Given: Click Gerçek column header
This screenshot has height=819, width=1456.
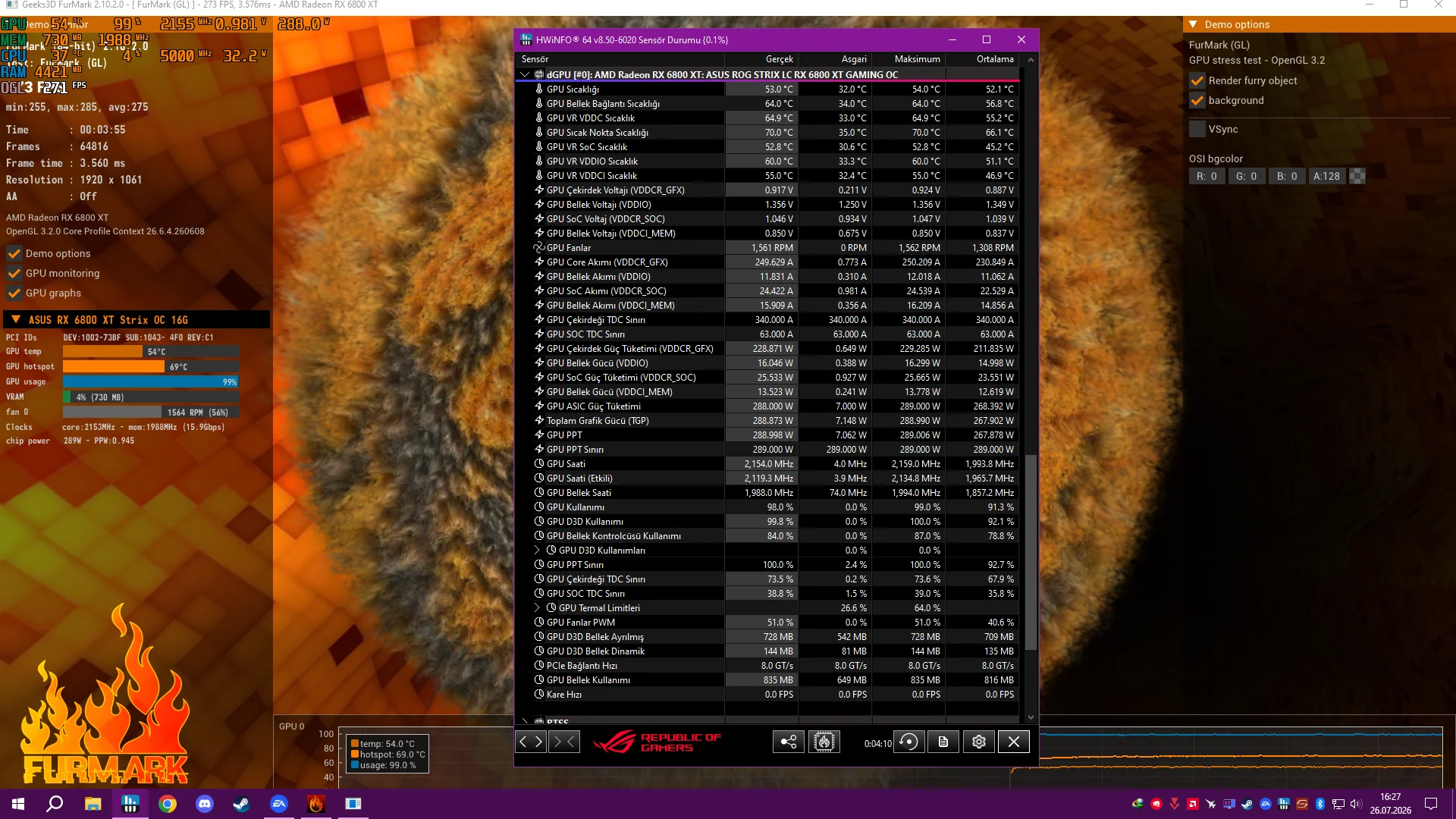Looking at the screenshot, I should pyautogui.click(x=761, y=59).
